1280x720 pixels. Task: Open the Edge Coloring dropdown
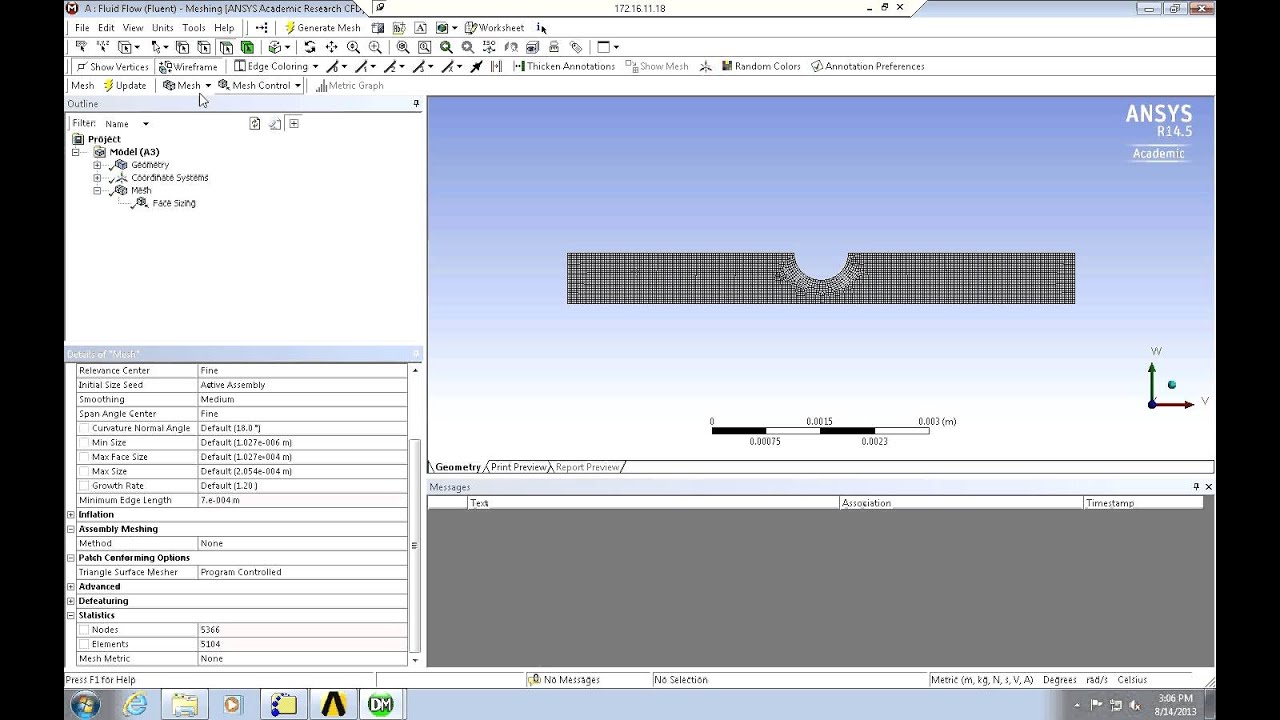pos(276,67)
